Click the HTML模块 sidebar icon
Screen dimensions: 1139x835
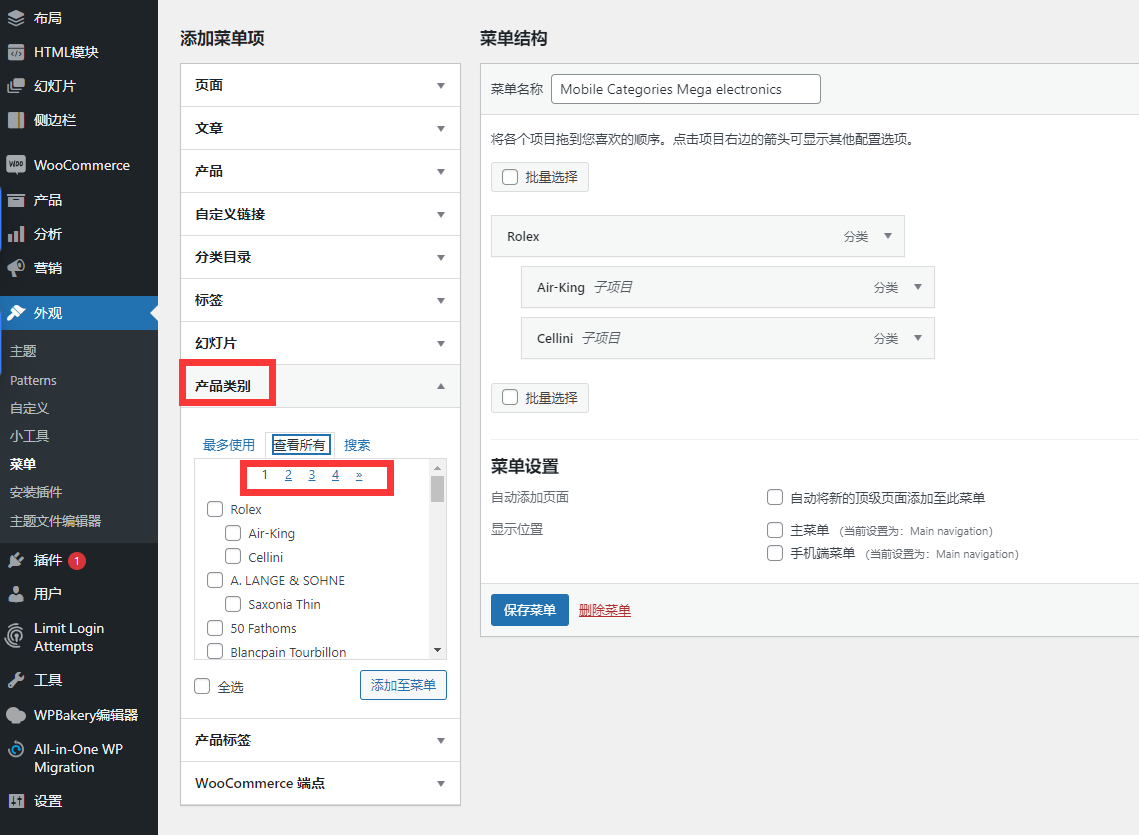[x=16, y=52]
